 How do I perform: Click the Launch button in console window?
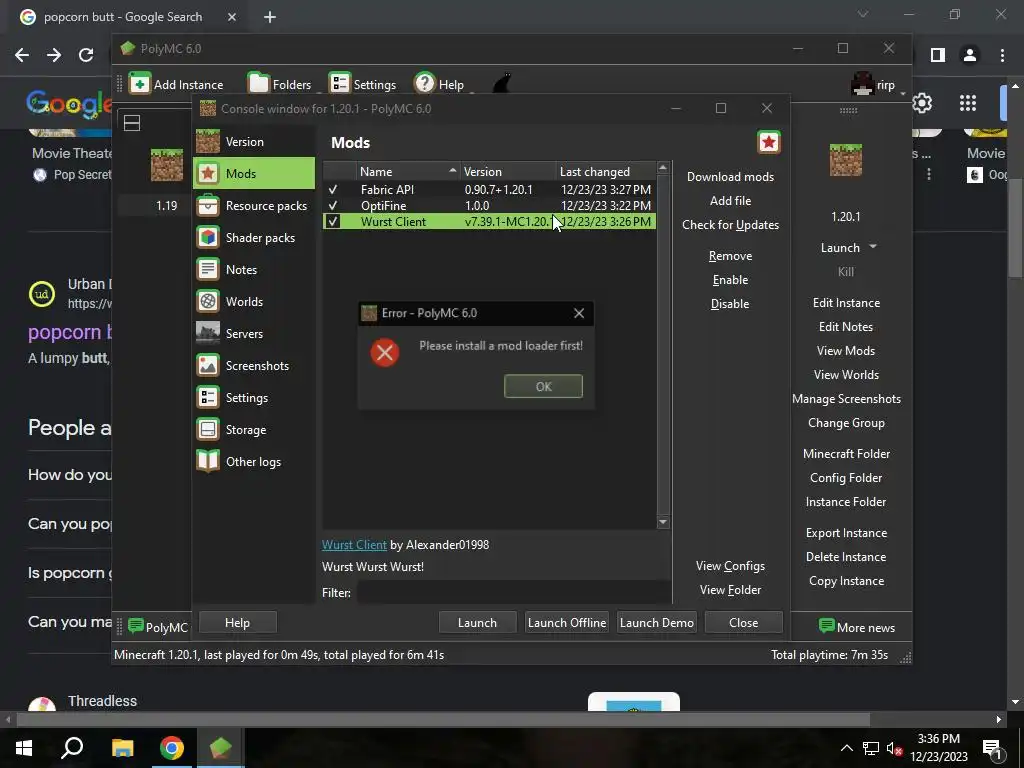[x=477, y=622]
